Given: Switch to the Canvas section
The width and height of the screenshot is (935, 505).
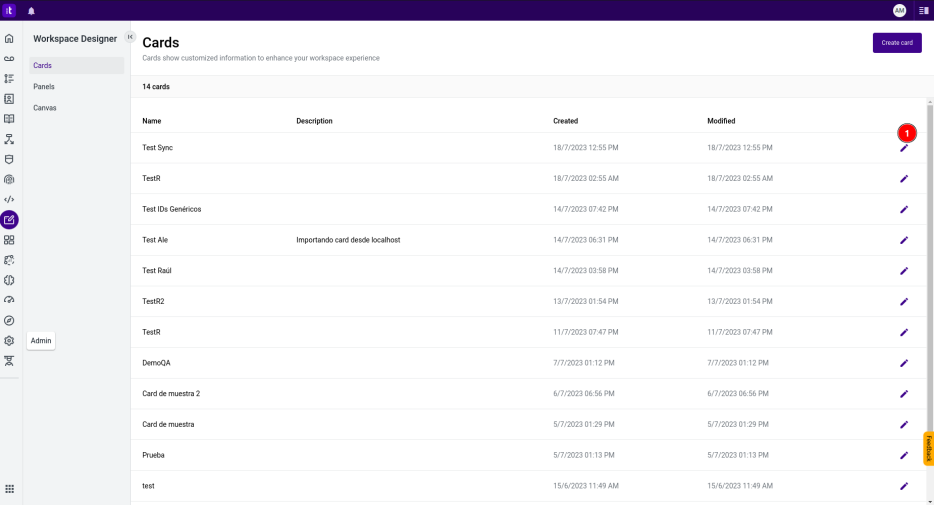Looking at the screenshot, I should (x=45, y=107).
